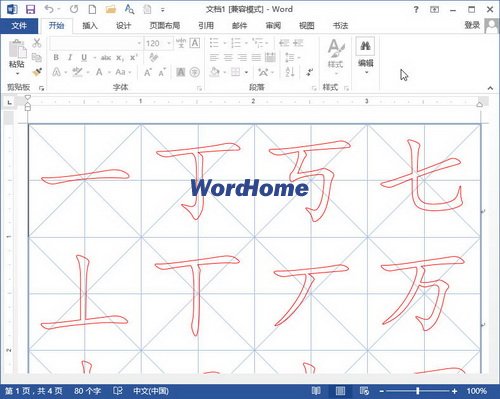The width and height of the screenshot is (500, 399).
Task: Click the zoom out minus button
Action: (x=382, y=391)
